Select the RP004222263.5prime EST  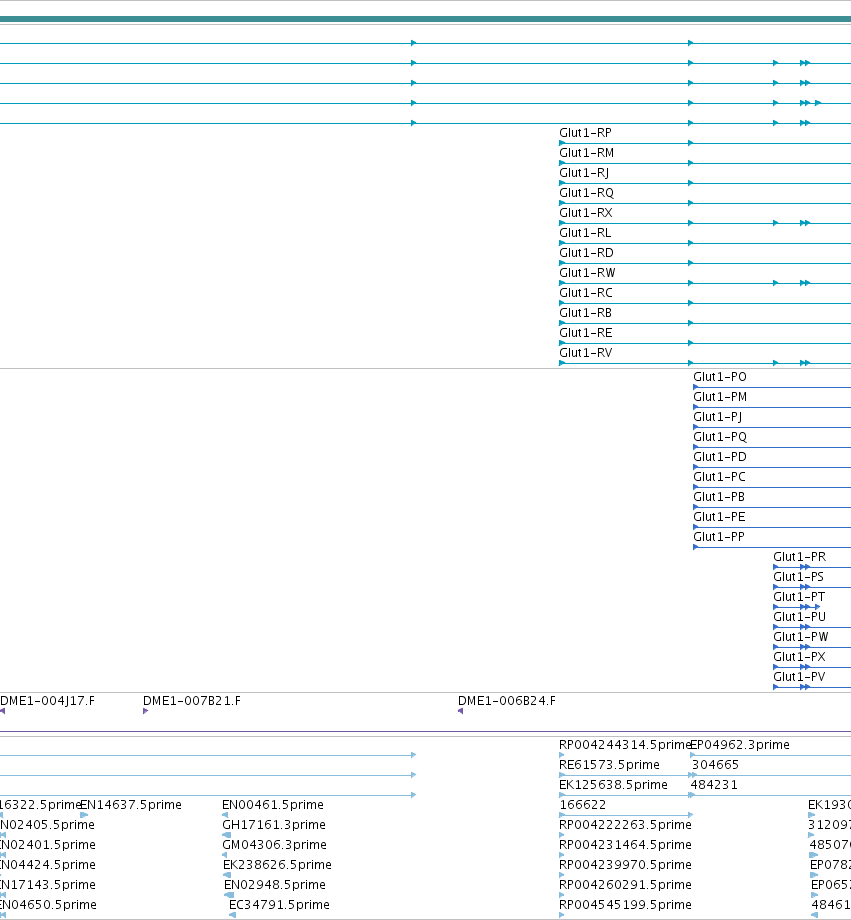(x=626, y=824)
